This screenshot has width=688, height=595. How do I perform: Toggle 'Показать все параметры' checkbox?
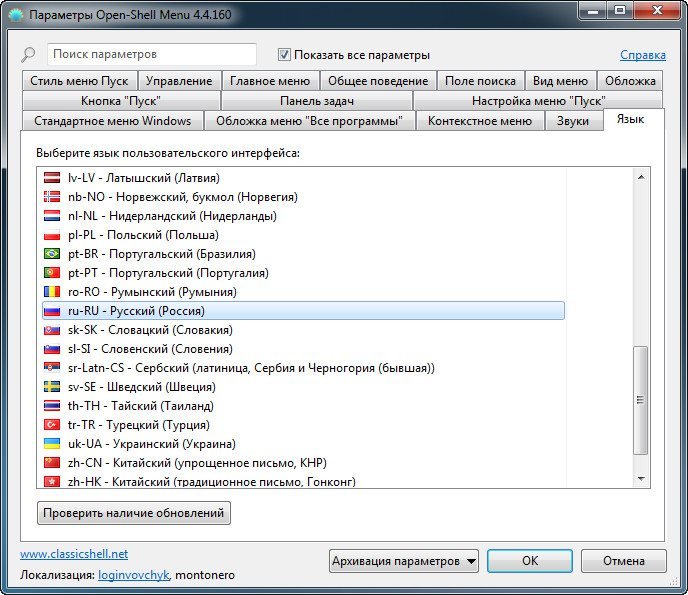284,55
